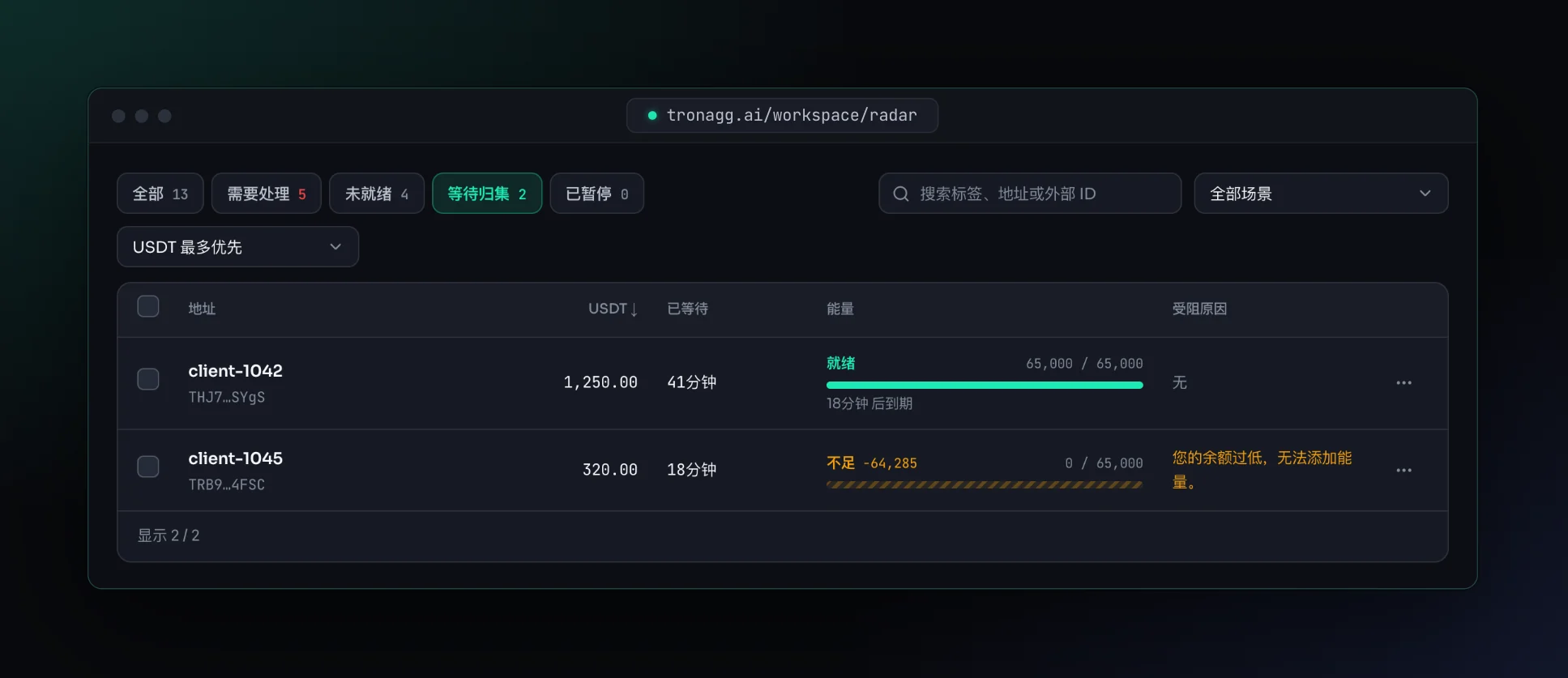Switch to the 已暂停 0 tab
Viewport: 1568px width, 678px height.
(597, 194)
